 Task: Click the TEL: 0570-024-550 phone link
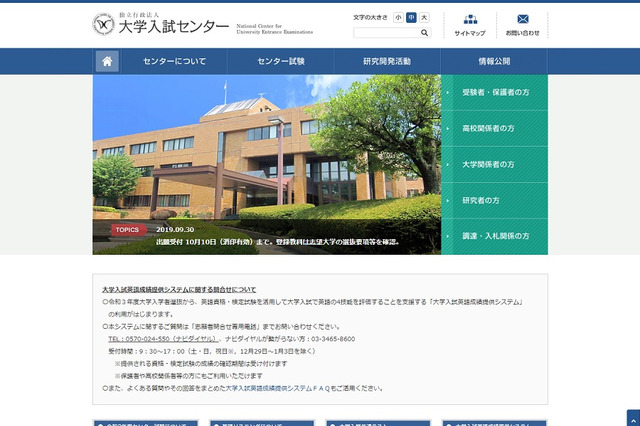pos(163,339)
